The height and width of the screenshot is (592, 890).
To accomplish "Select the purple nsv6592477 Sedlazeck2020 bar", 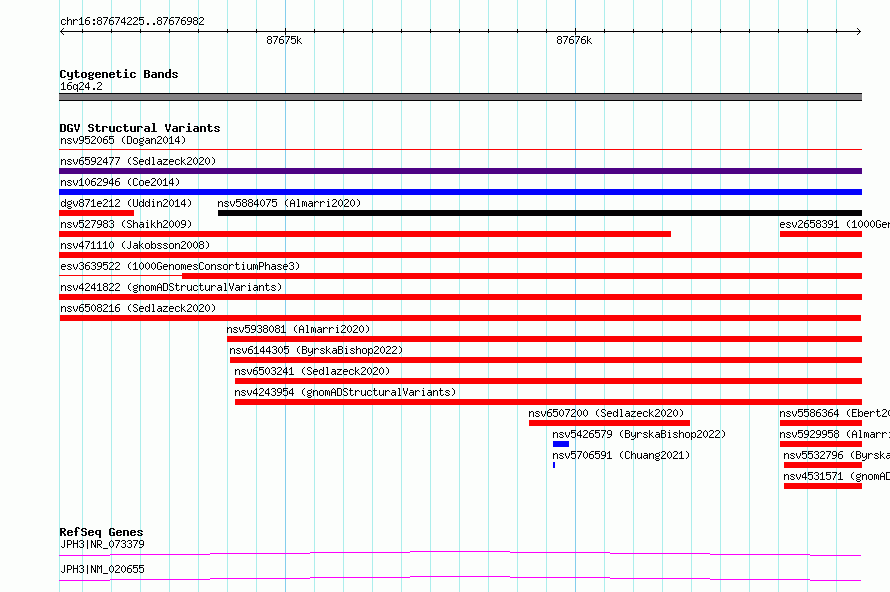I will coord(460,171).
